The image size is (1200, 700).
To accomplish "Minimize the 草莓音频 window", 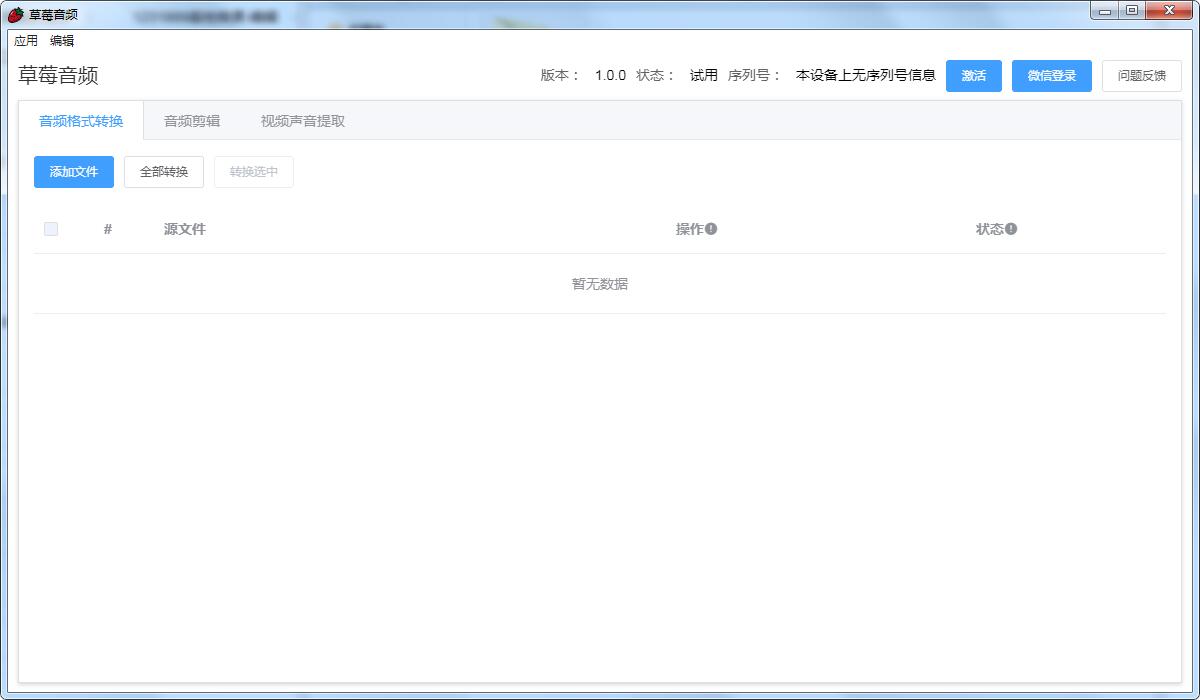I will (x=1106, y=11).
